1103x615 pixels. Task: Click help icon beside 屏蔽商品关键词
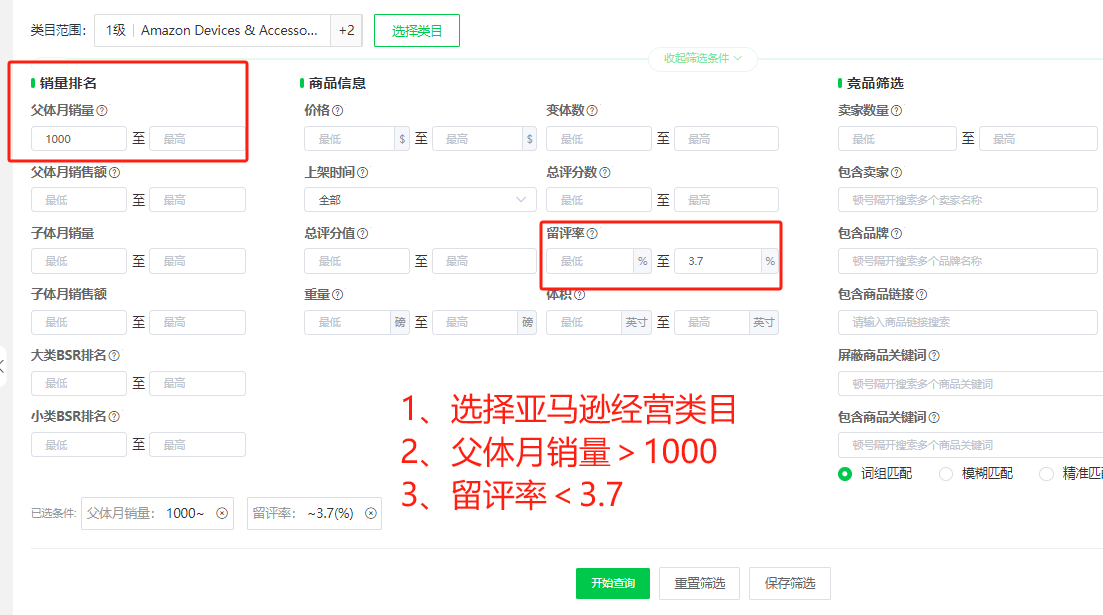pyautogui.click(x=934, y=356)
